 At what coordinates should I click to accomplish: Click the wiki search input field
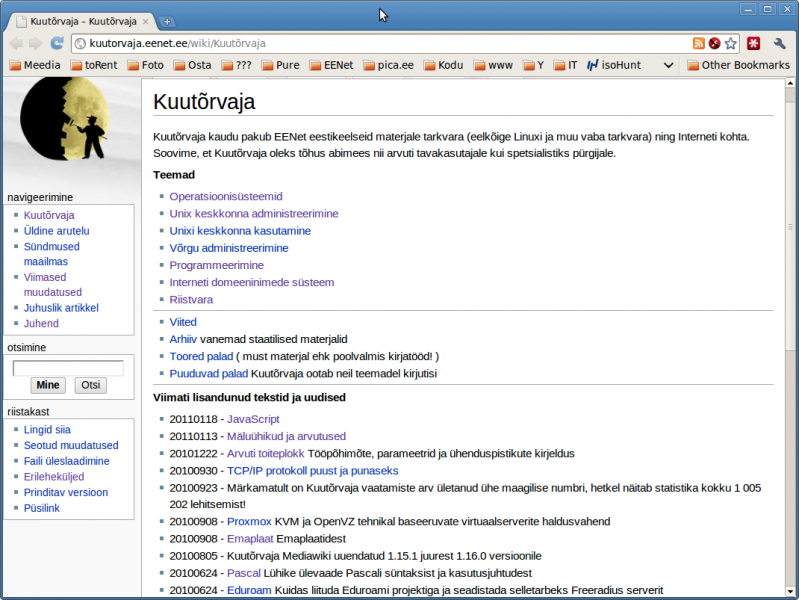tap(68, 368)
